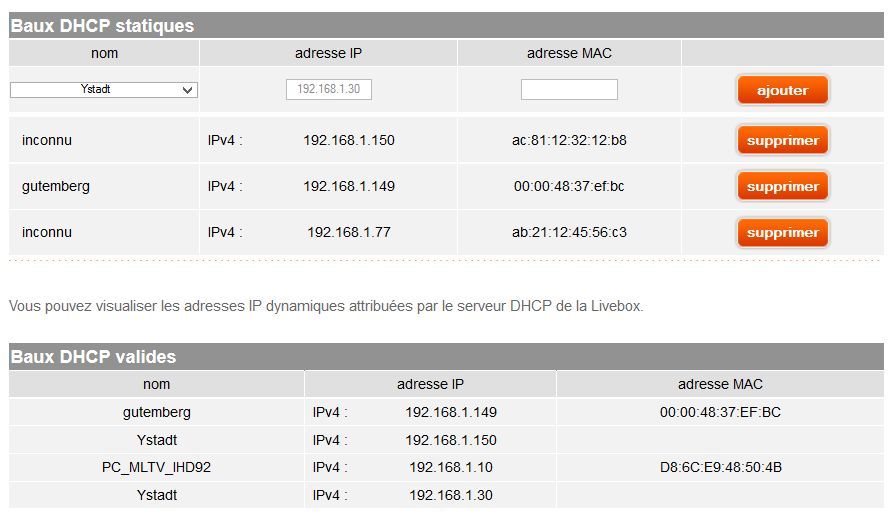Delete the static lease for 192.168.1.150

point(783,141)
